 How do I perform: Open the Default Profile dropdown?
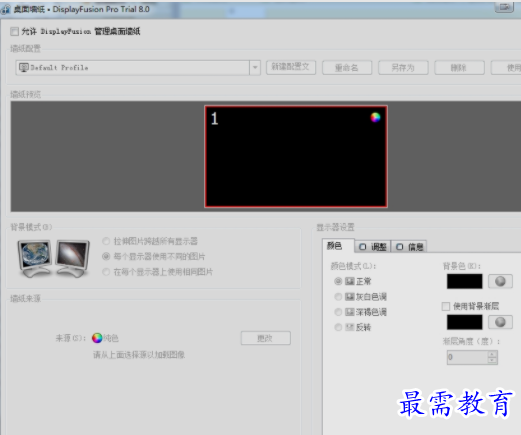click(255, 68)
